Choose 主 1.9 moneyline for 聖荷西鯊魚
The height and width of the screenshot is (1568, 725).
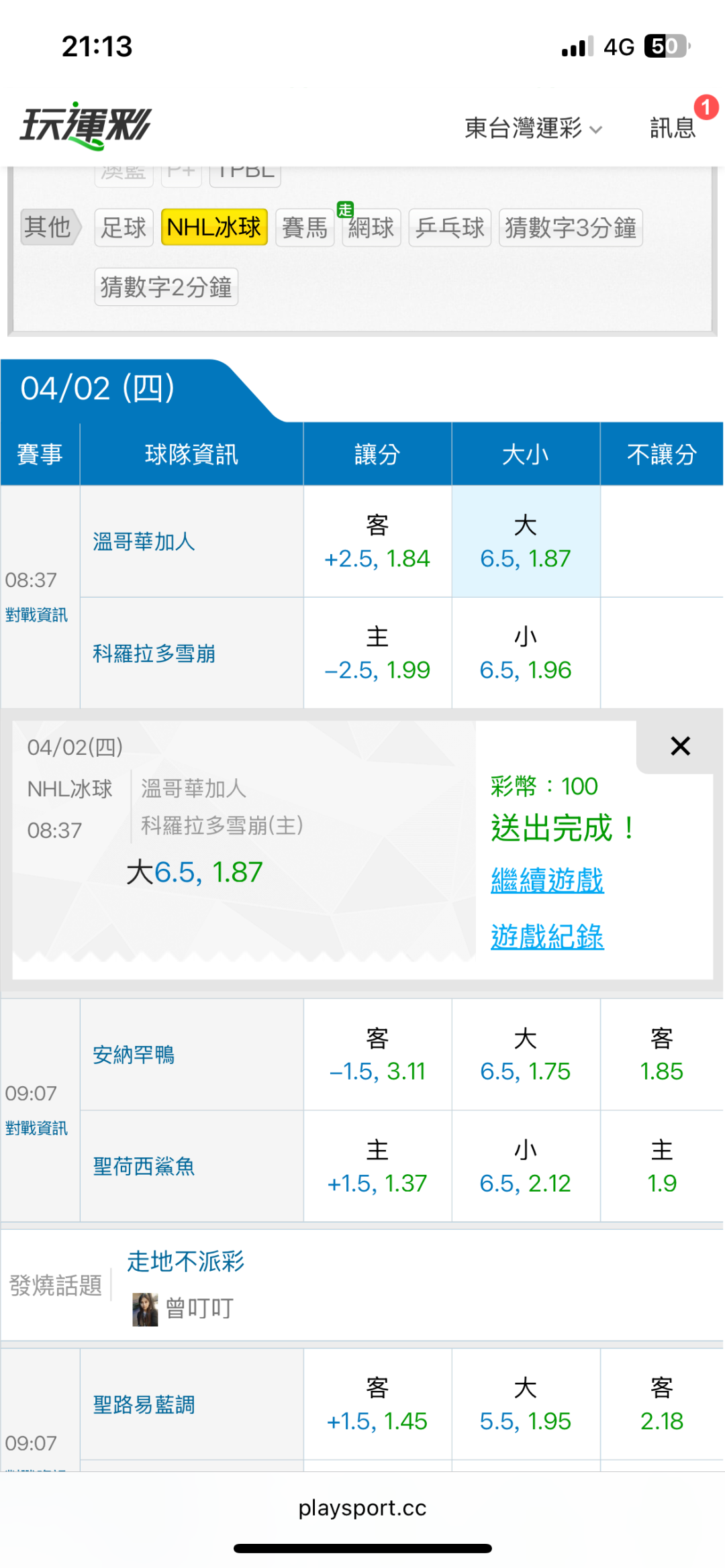point(661,1167)
